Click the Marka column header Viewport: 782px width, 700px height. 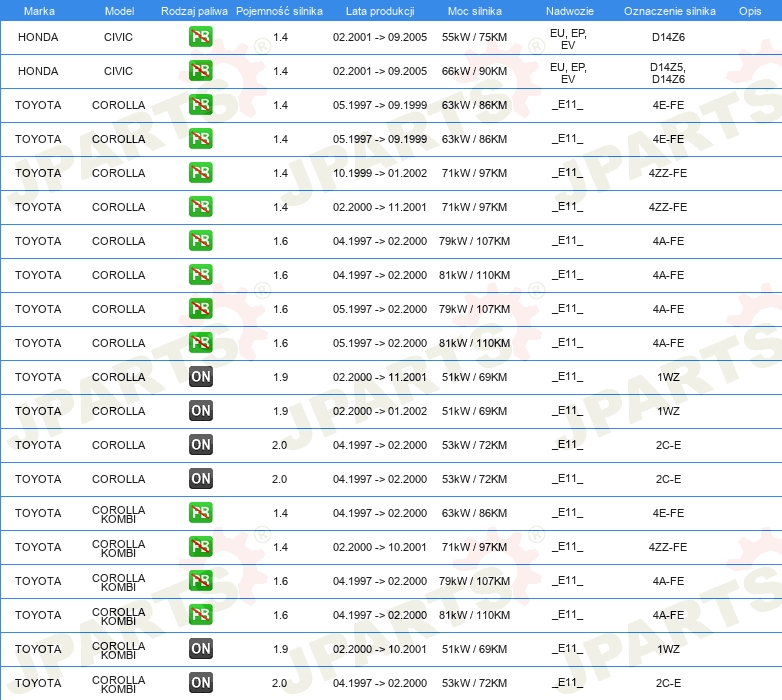click(39, 11)
